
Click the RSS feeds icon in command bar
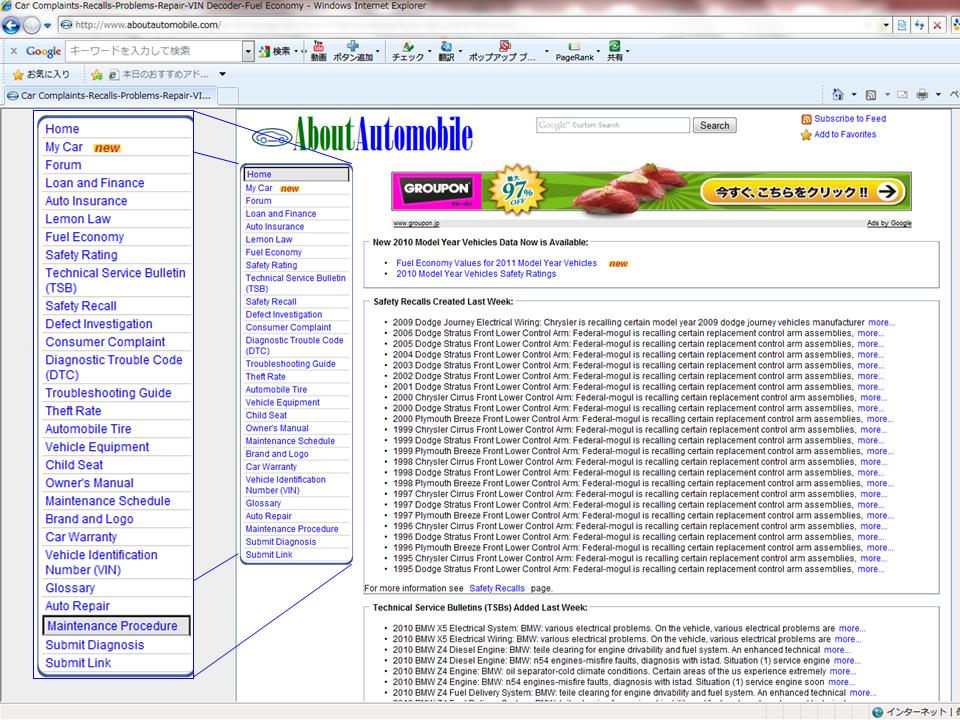[x=871, y=95]
